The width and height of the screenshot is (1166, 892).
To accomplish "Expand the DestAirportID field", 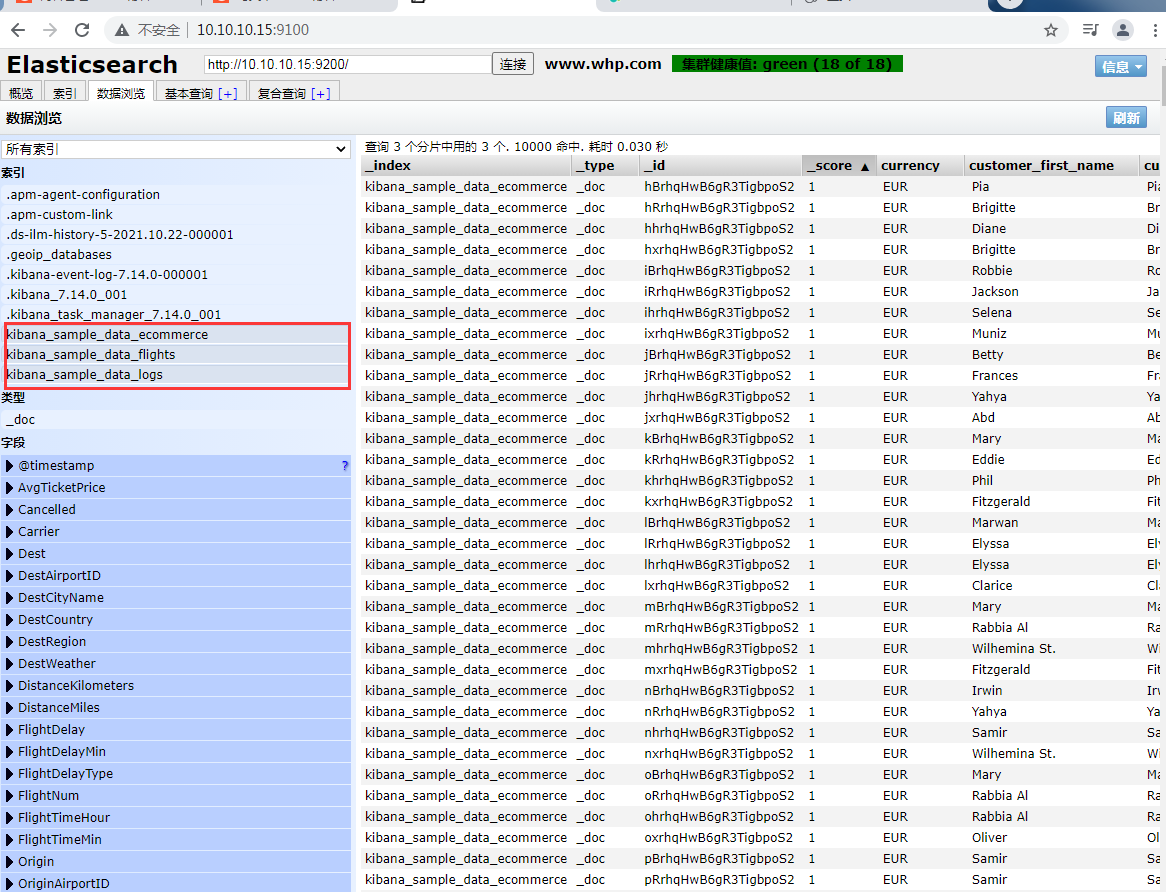I will pos(10,575).
